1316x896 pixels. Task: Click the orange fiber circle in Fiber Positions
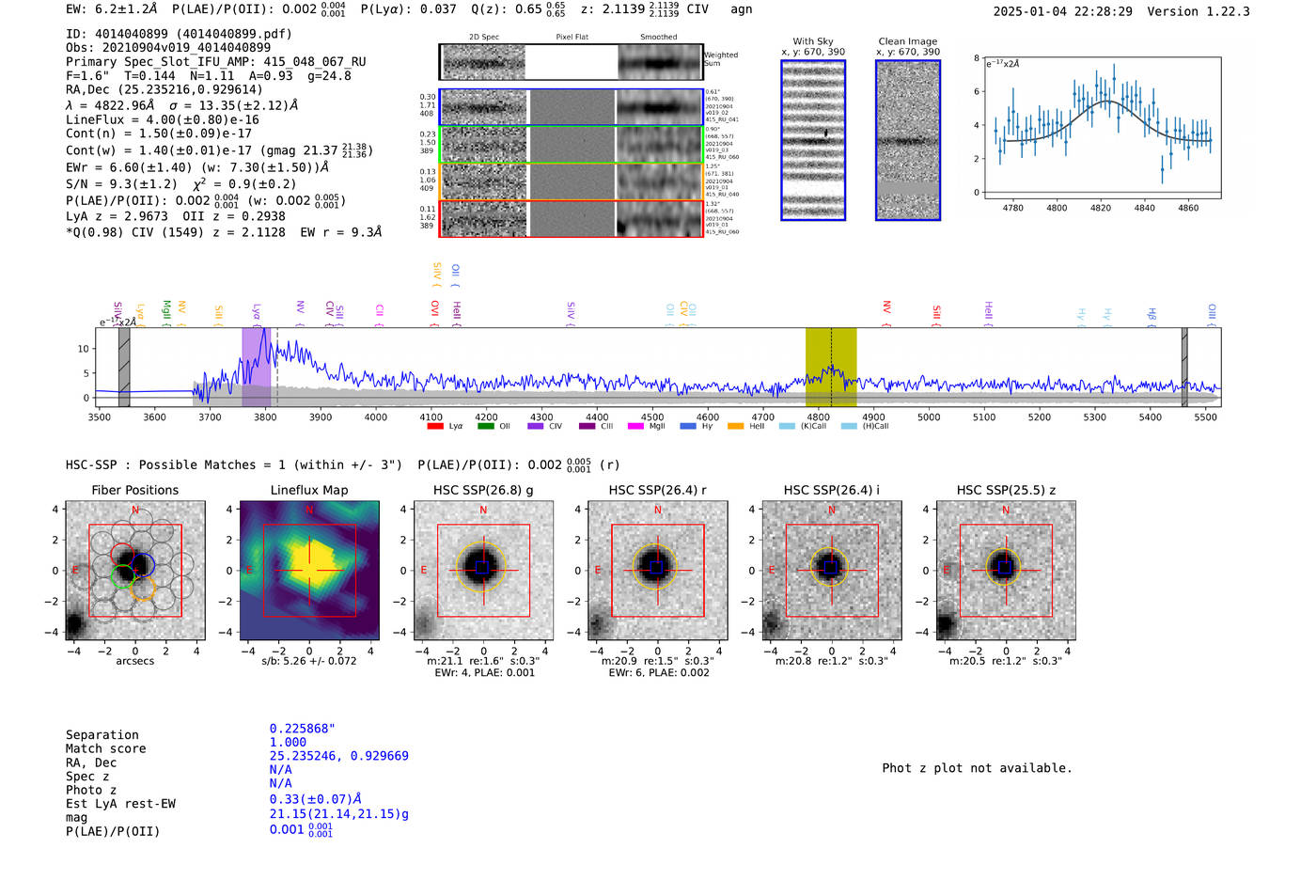(x=143, y=589)
